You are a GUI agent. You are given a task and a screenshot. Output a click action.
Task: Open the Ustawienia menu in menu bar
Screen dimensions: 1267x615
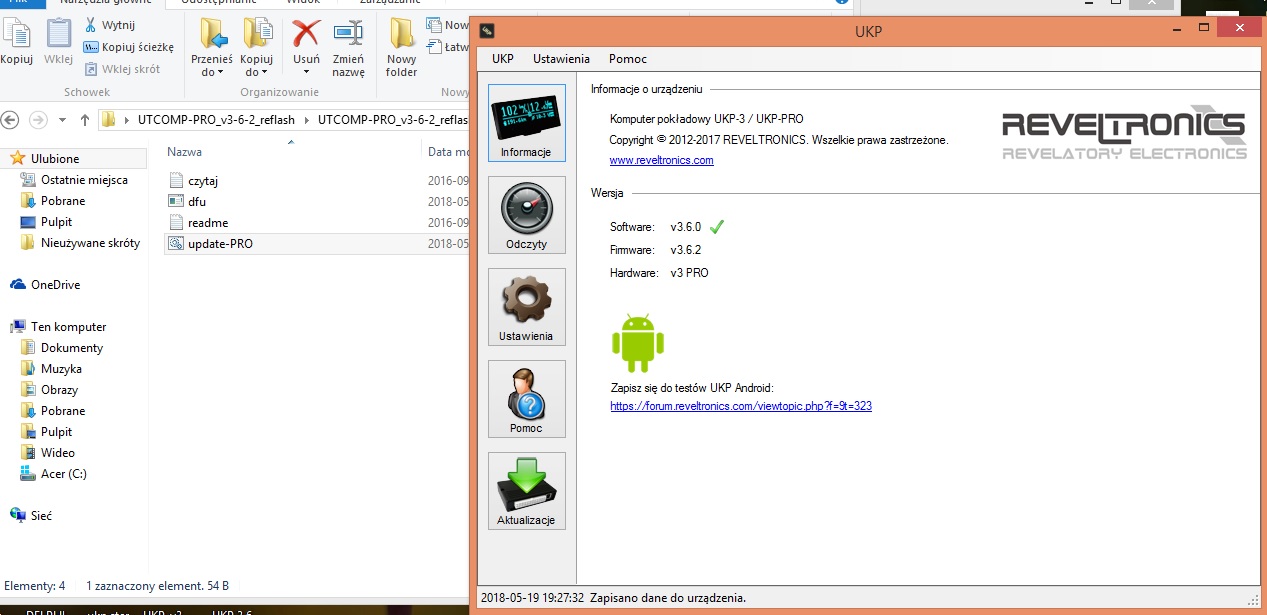[561, 59]
